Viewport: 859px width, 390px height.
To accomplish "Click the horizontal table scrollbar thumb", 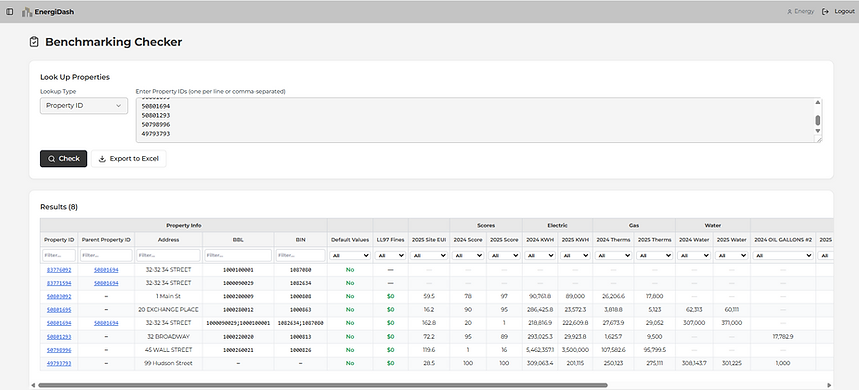I will [x=322, y=385].
